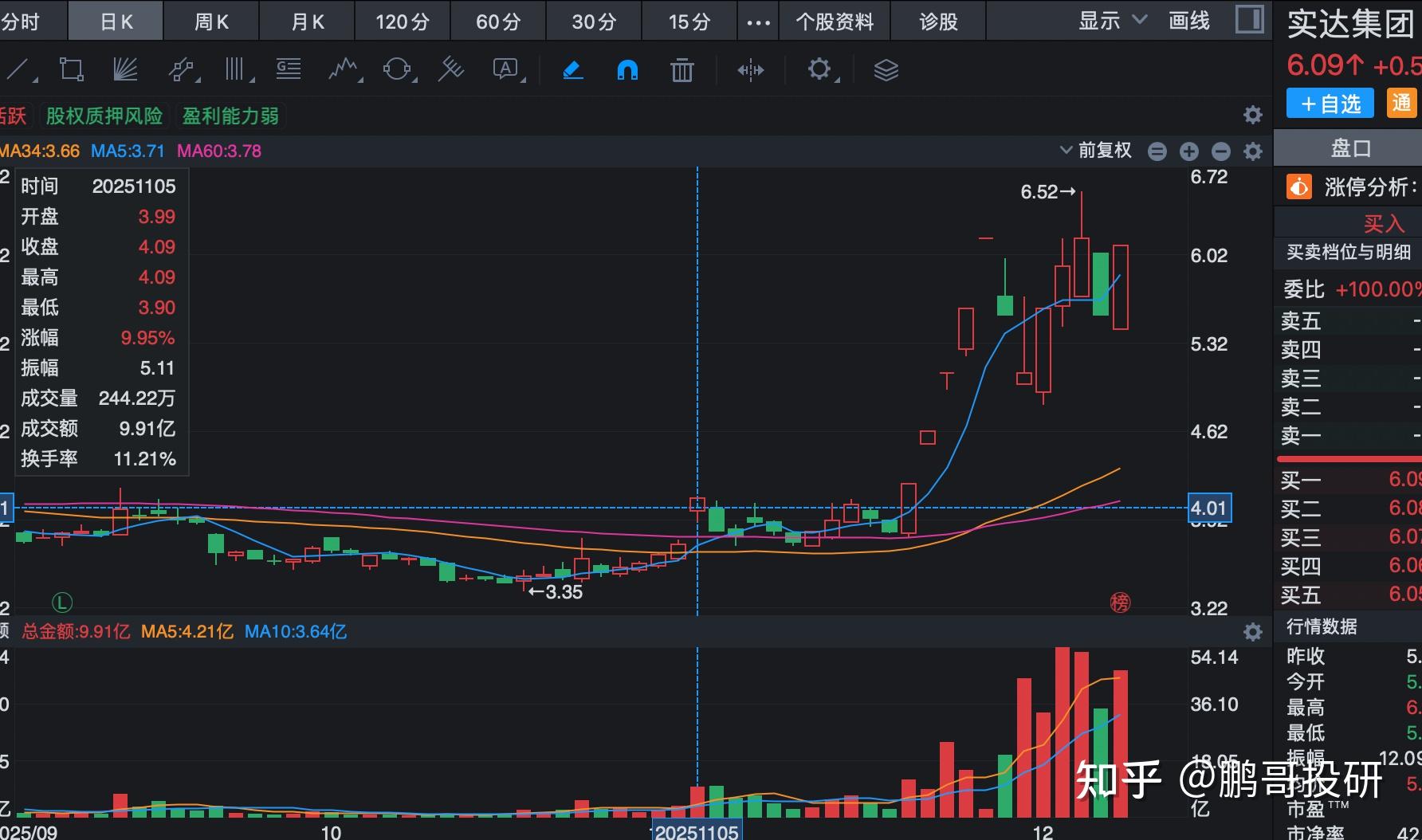The image size is (1422, 840).
Task: Expand the 前复权 price adjustment dropdown
Action: pyautogui.click(x=1096, y=151)
